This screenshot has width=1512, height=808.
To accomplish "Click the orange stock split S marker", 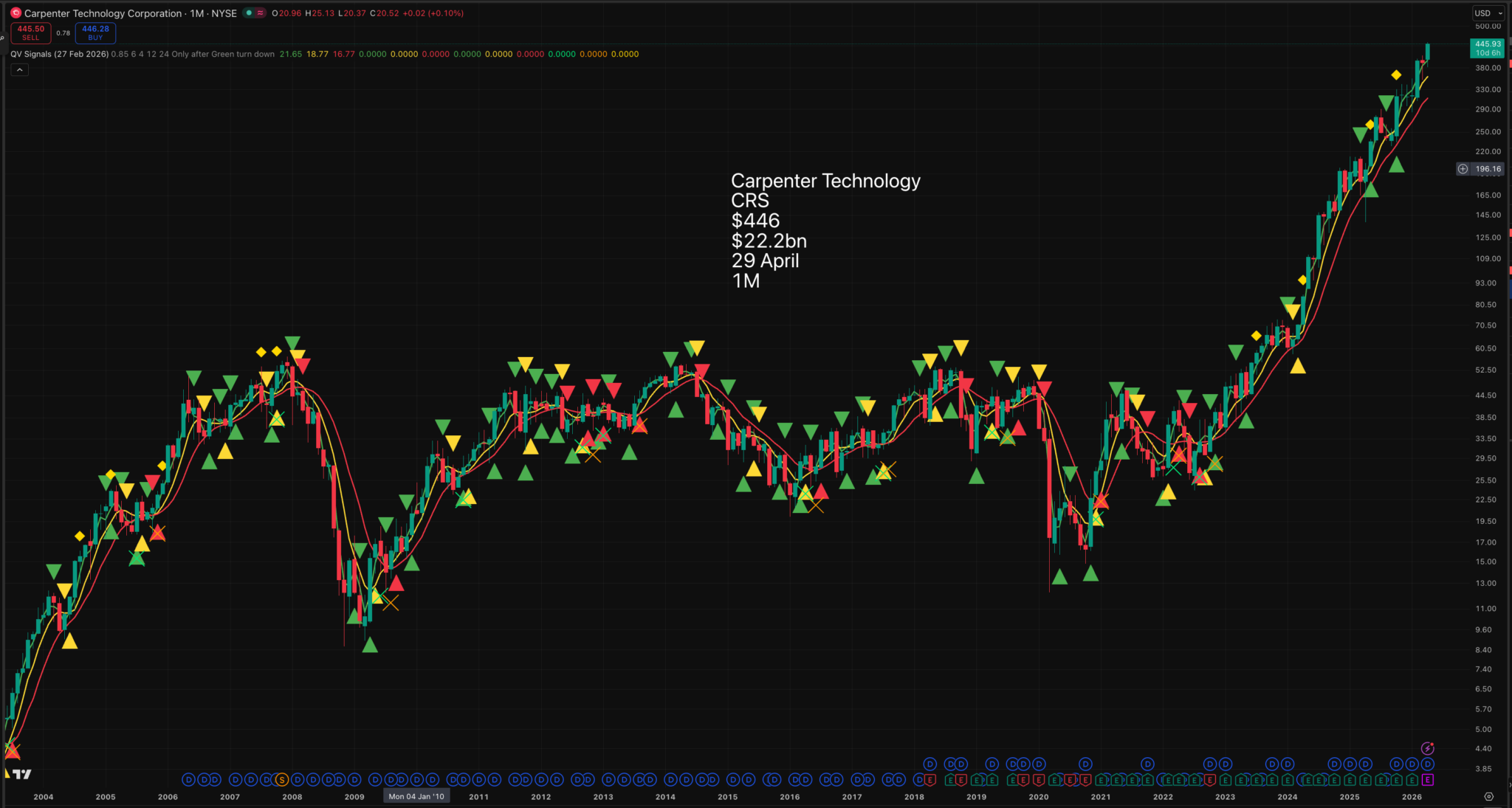I will pyautogui.click(x=281, y=780).
